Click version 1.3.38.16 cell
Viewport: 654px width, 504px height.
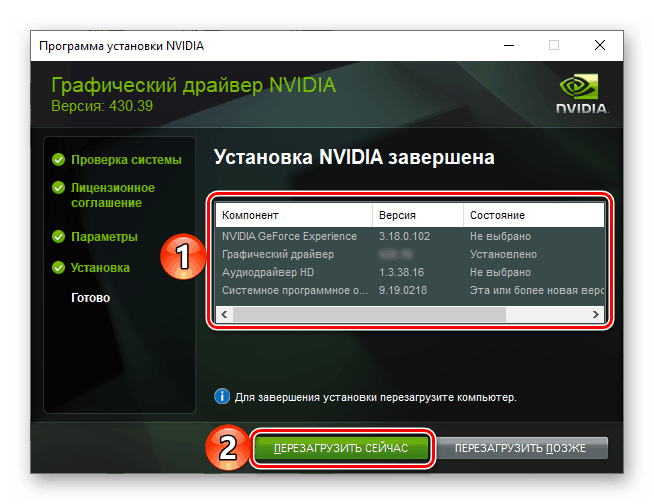[401, 272]
